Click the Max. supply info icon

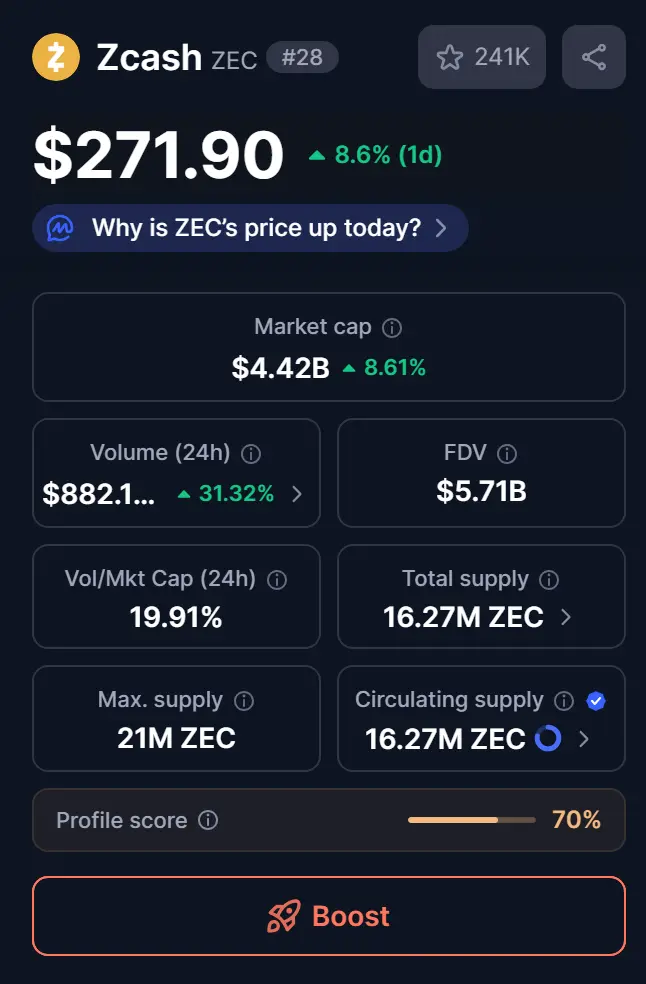click(244, 701)
